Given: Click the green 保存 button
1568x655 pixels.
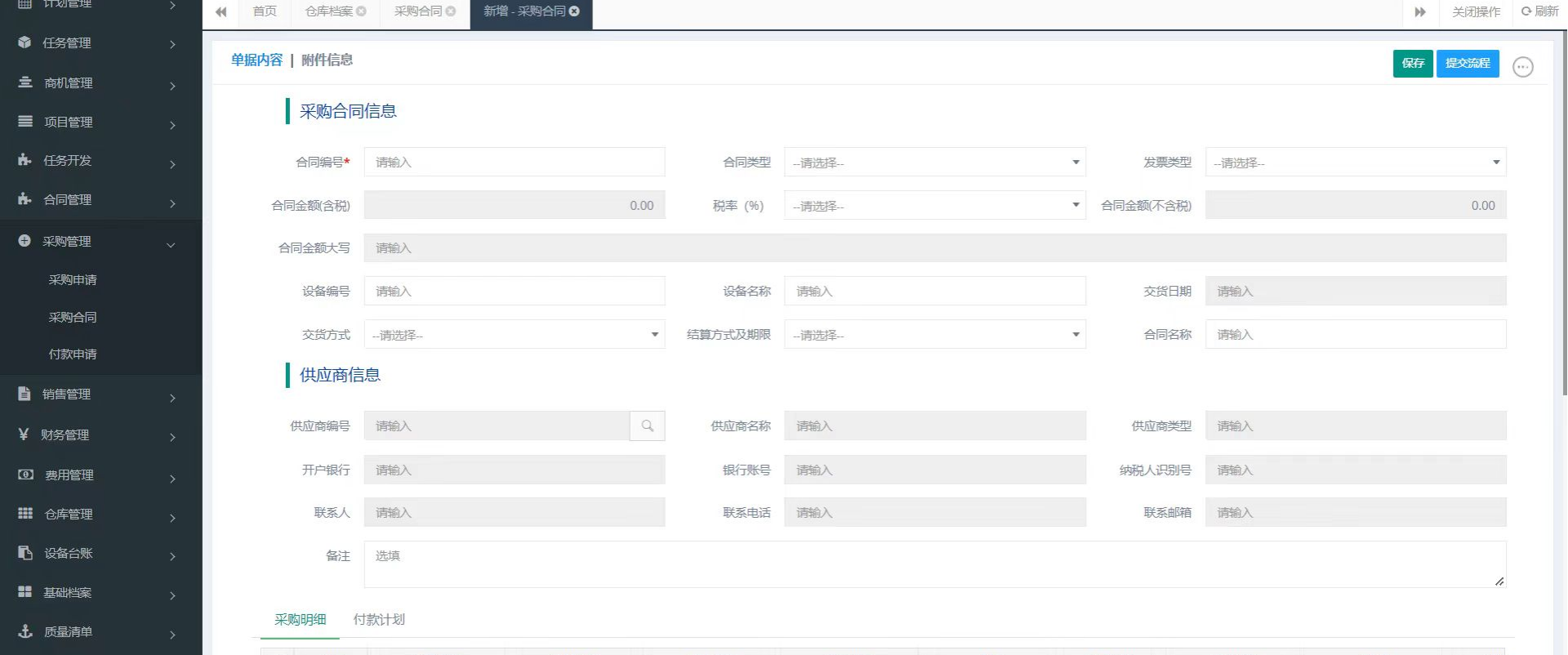Looking at the screenshot, I should [1413, 63].
